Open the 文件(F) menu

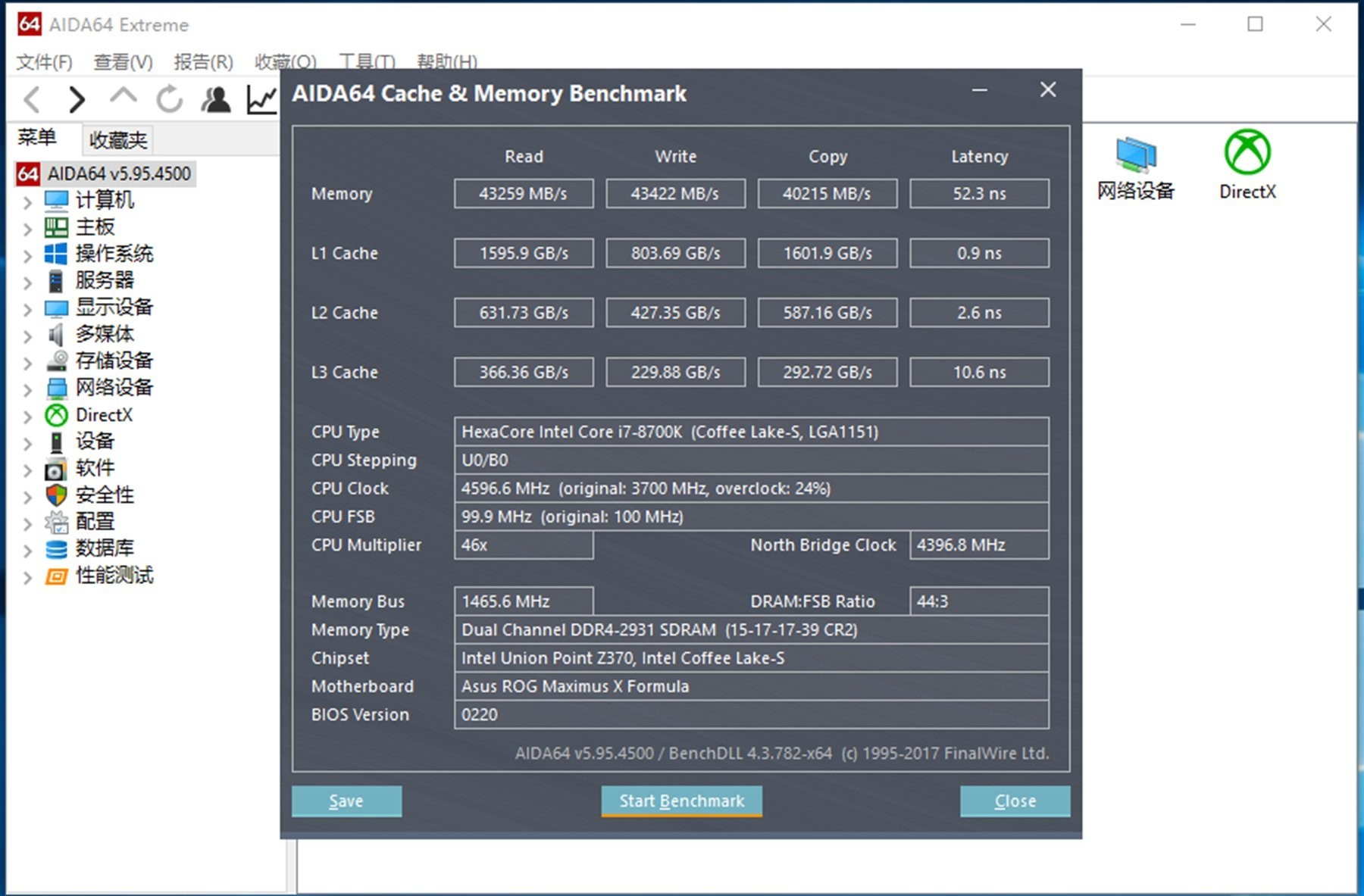pyautogui.click(x=45, y=61)
